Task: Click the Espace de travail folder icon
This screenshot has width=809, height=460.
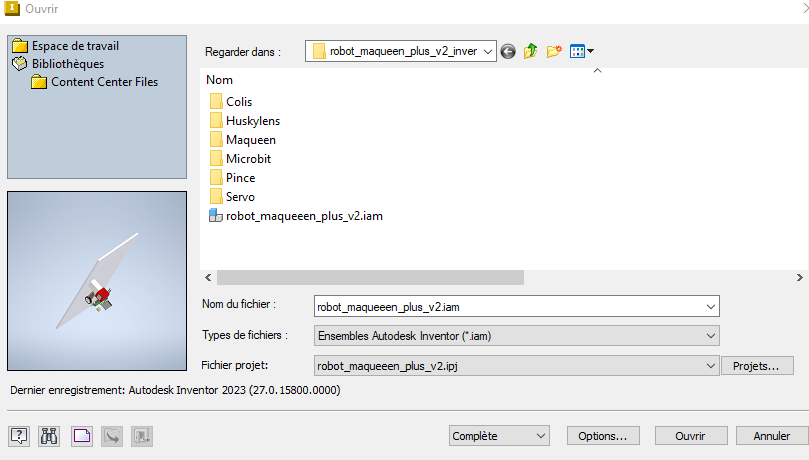Action: point(20,46)
